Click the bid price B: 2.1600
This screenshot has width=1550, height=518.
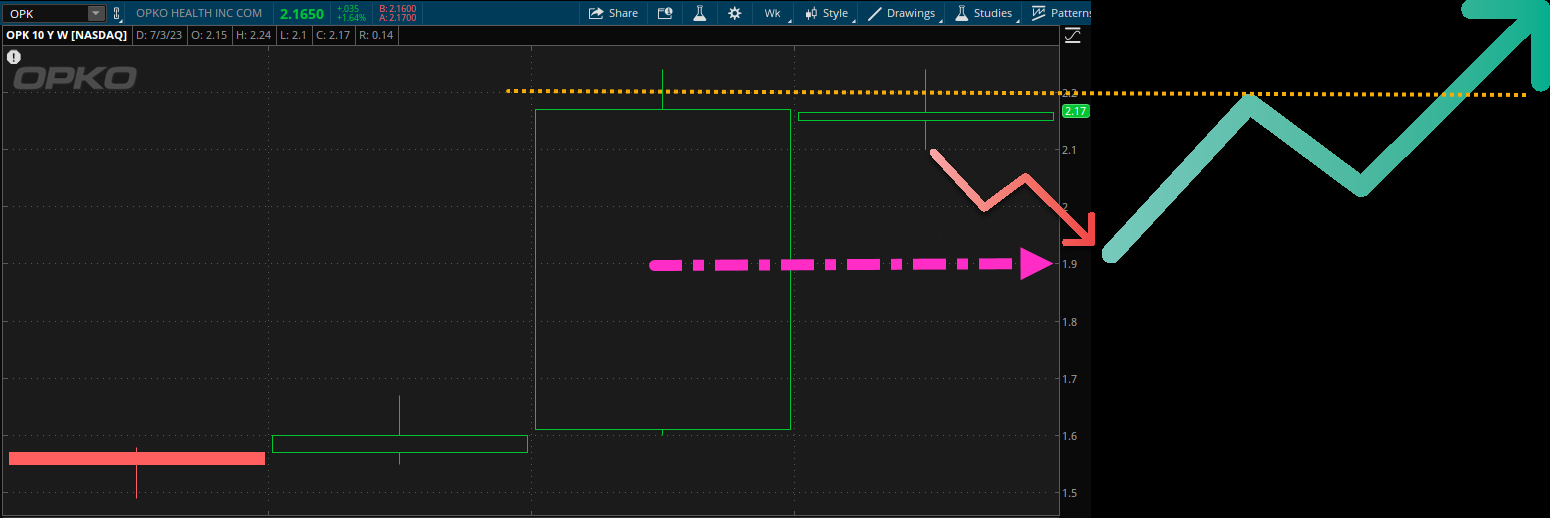click(x=397, y=9)
